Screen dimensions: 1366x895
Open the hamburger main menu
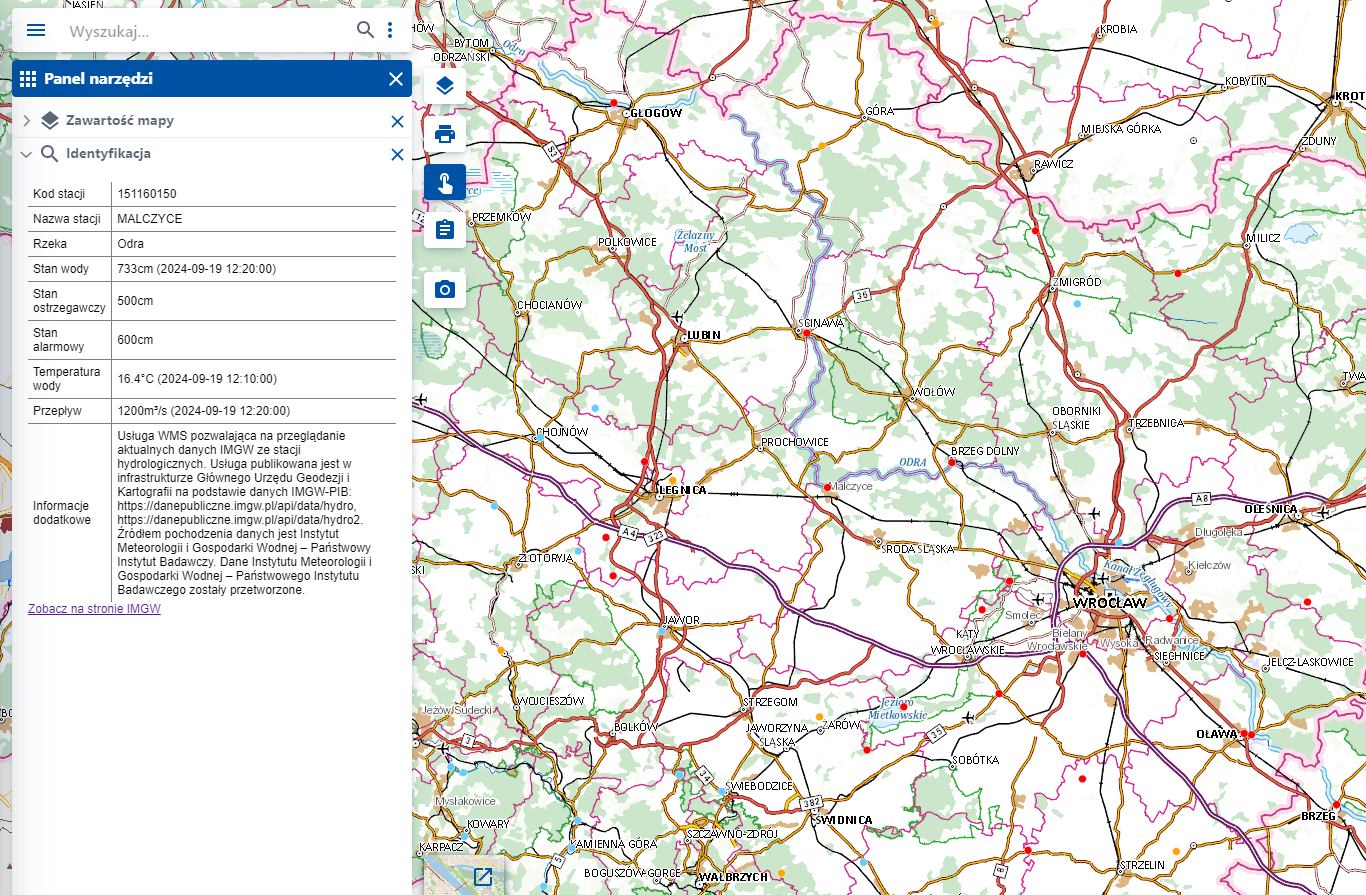tap(36, 30)
